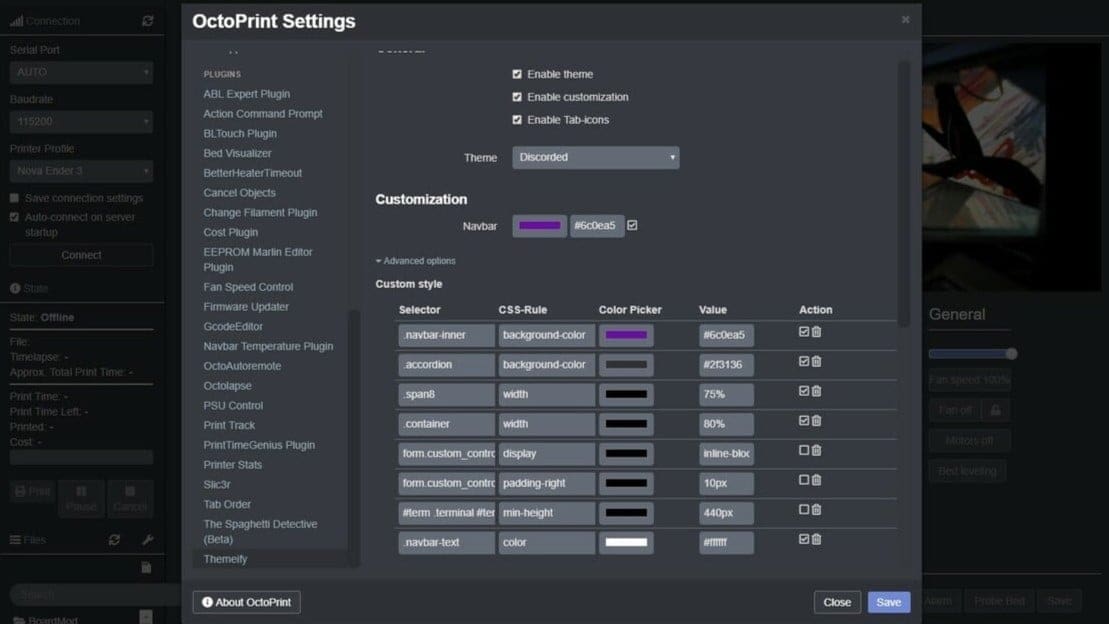Toggle the .container width rule checkbox
This screenshot has width=1109, height=624.
point(803,421)
